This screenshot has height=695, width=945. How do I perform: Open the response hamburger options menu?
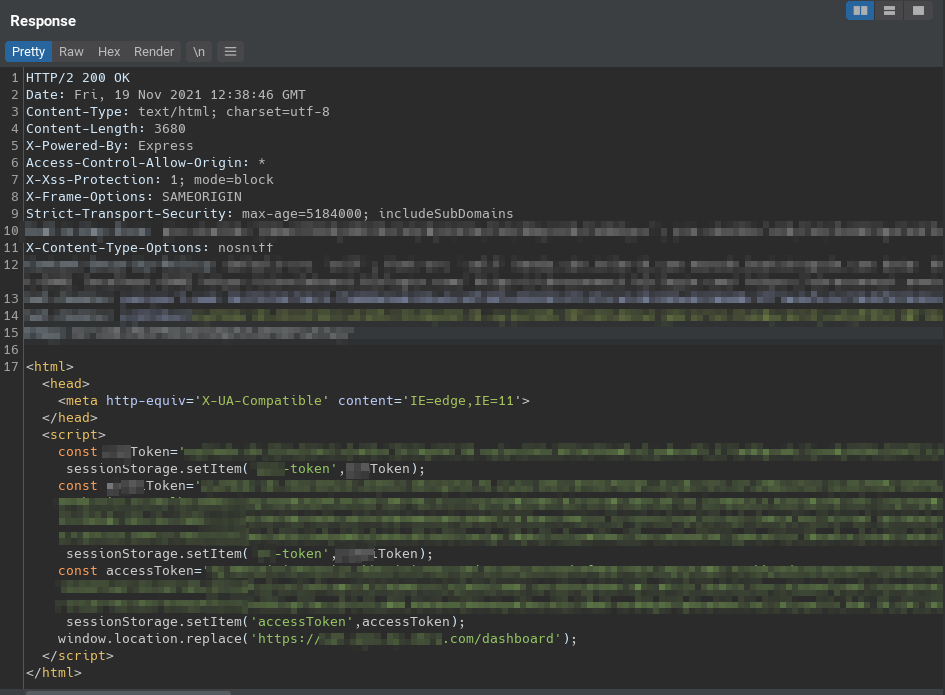pos(230,52)
